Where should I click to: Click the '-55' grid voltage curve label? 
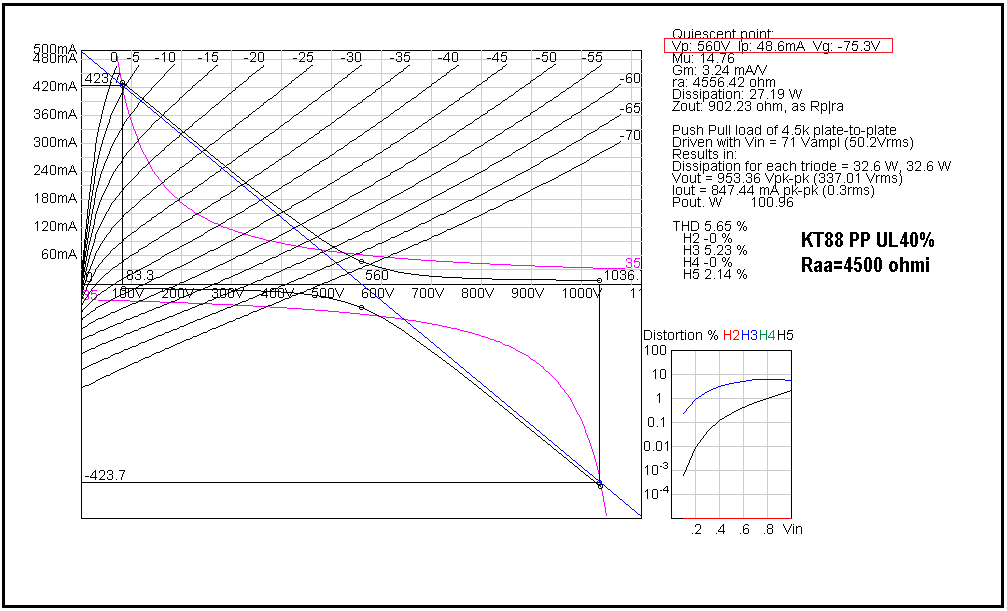coord(592,58)
